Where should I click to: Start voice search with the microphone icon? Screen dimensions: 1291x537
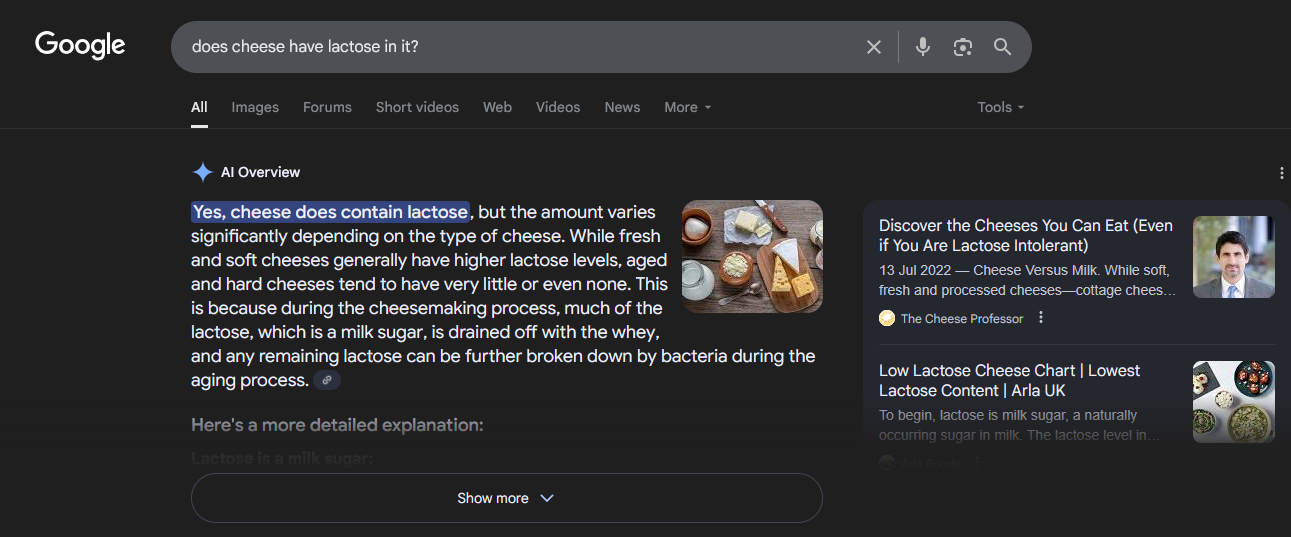click(923, 47)
